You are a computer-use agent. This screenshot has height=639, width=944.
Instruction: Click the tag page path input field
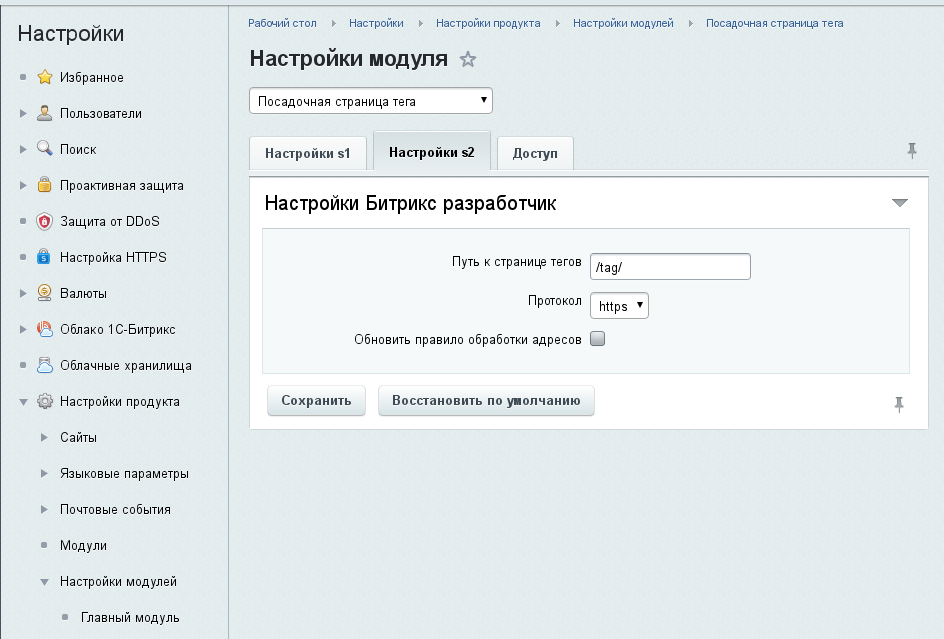pos(669,267)
